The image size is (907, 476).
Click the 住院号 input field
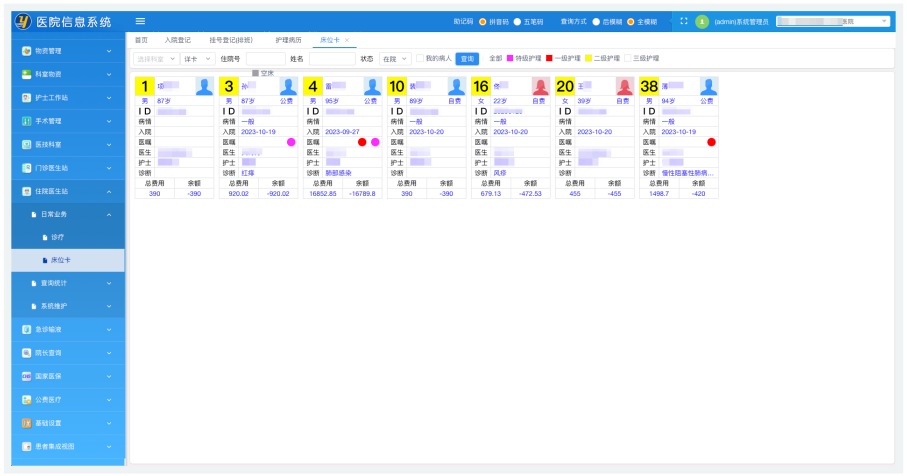coord(266,59)
